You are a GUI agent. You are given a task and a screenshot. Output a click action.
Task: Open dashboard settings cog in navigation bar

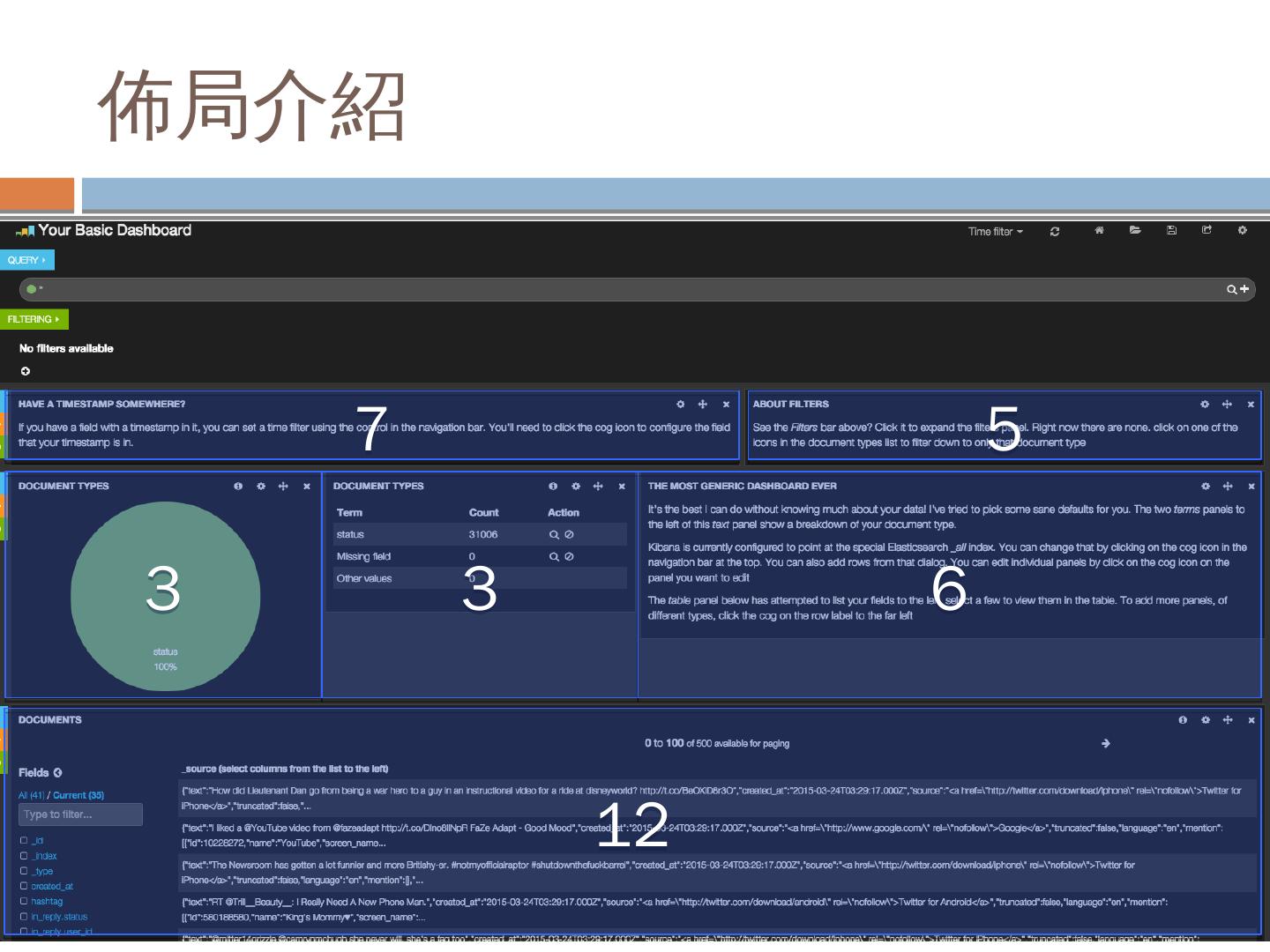(x=1242, y=231)
